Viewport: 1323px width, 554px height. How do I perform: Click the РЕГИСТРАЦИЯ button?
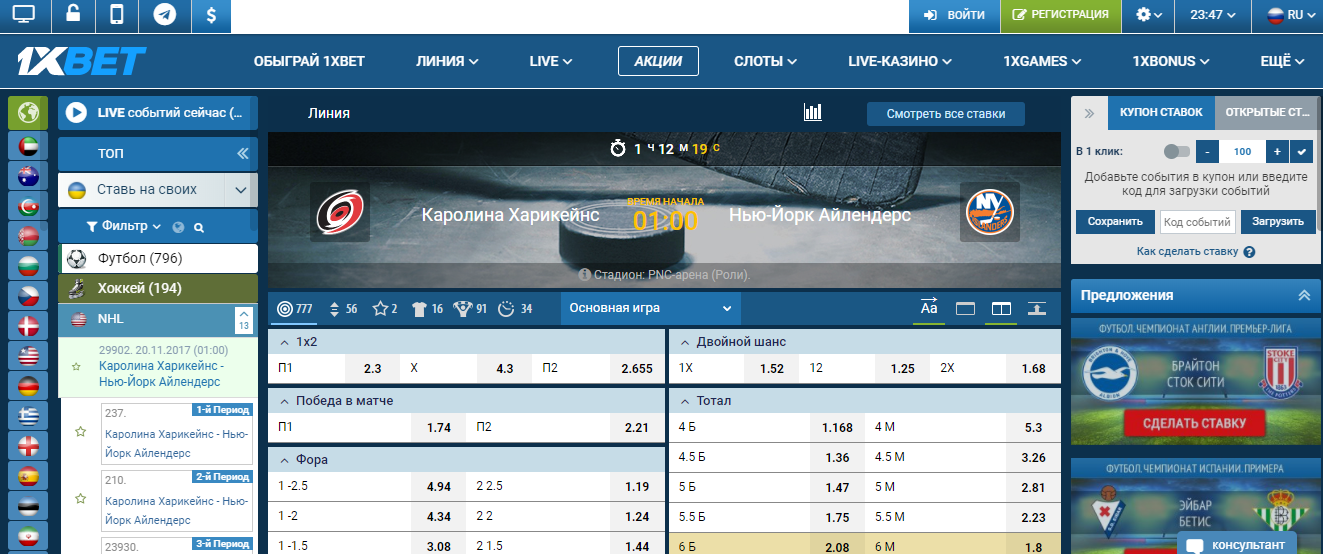[1060, 15]
